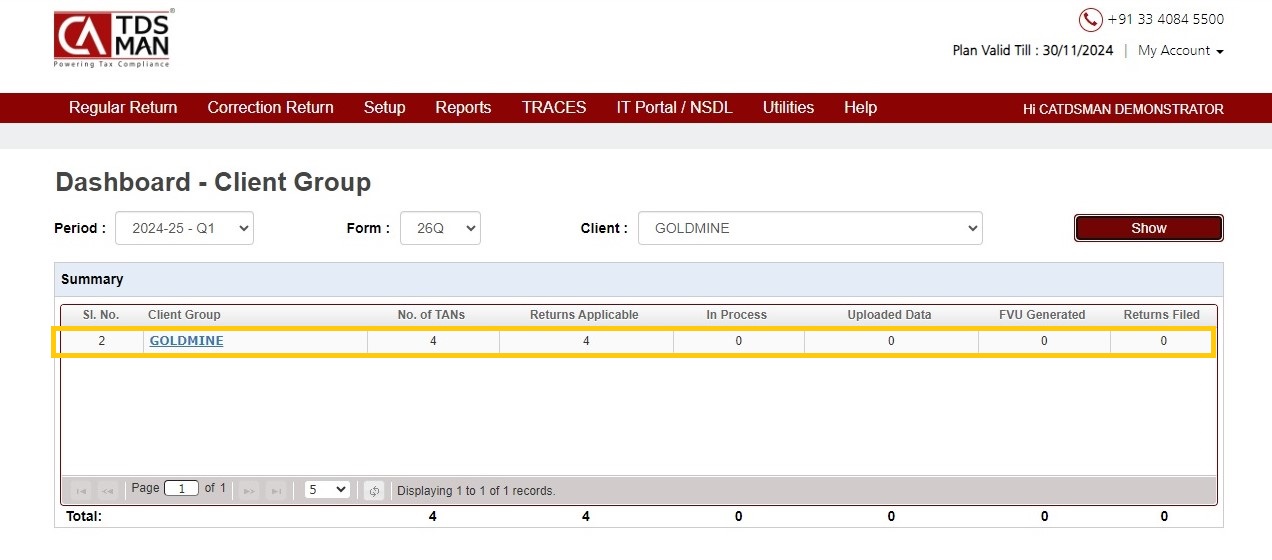Click the CA TDSMAN logo
The image size is (1272, 560).
113,38
